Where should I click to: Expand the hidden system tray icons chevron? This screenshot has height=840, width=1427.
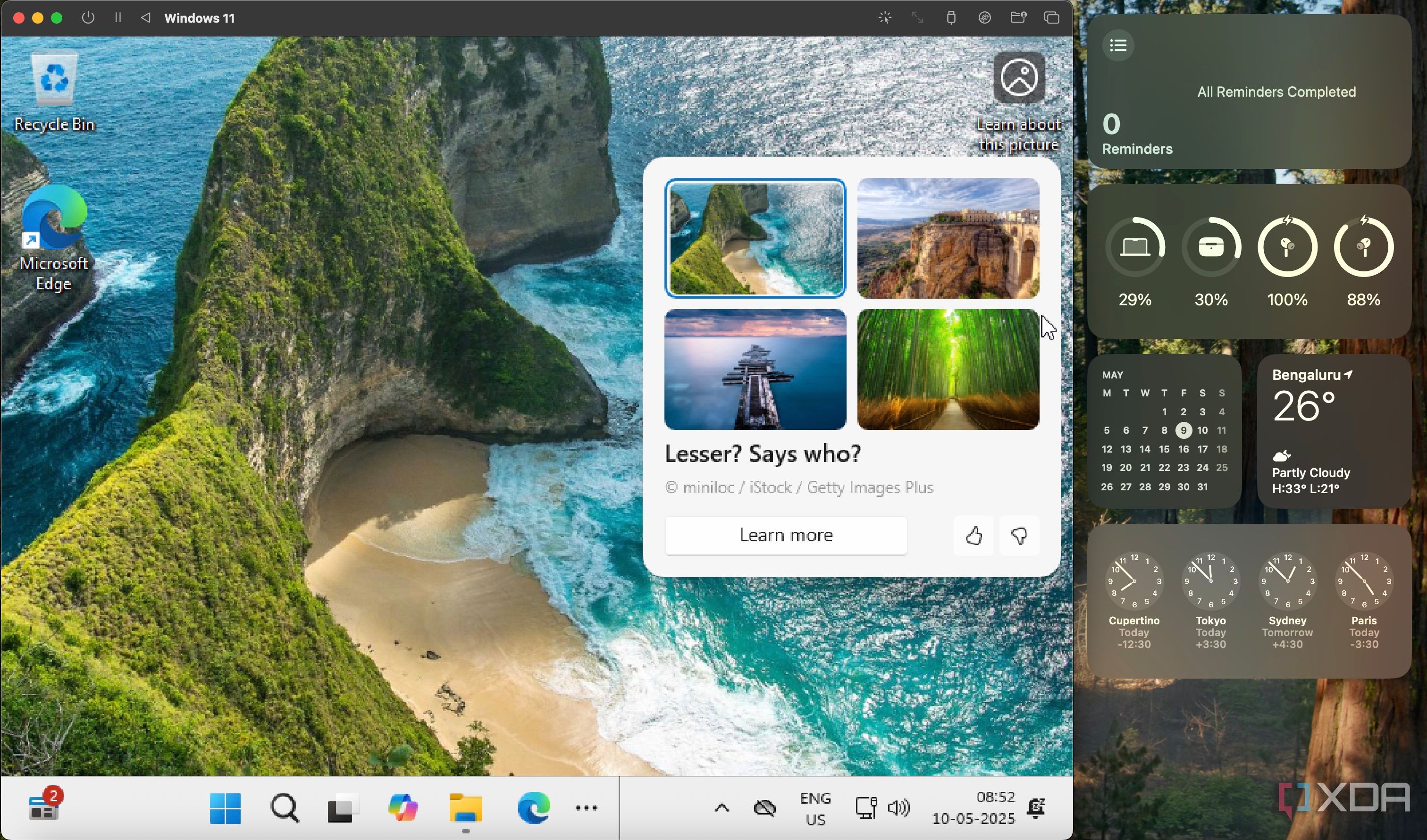pos(722,808)
